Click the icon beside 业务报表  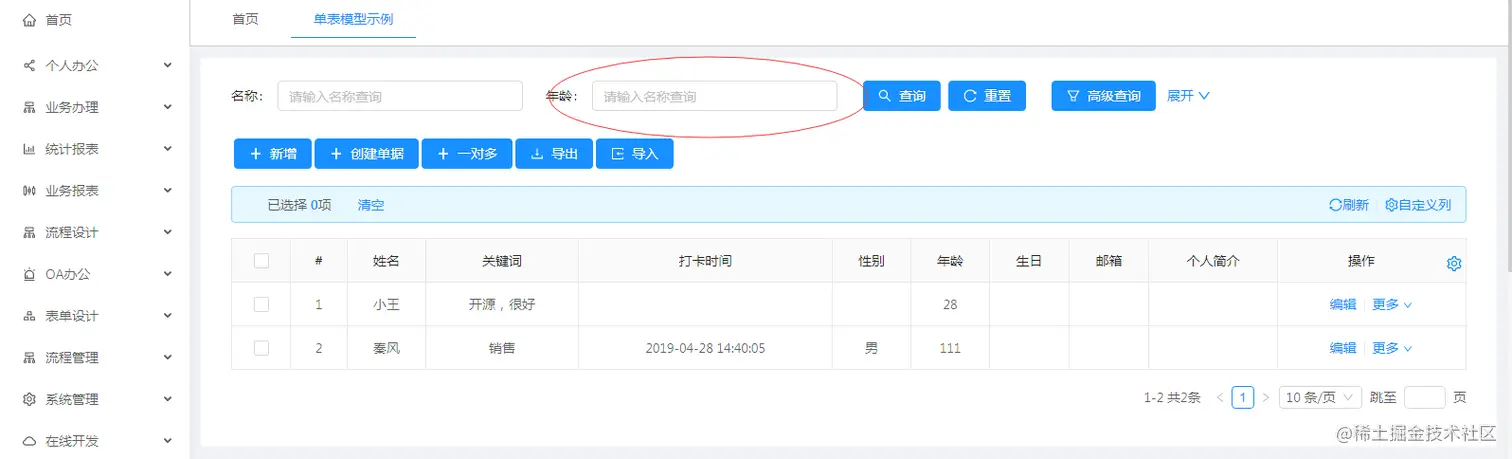29,191
